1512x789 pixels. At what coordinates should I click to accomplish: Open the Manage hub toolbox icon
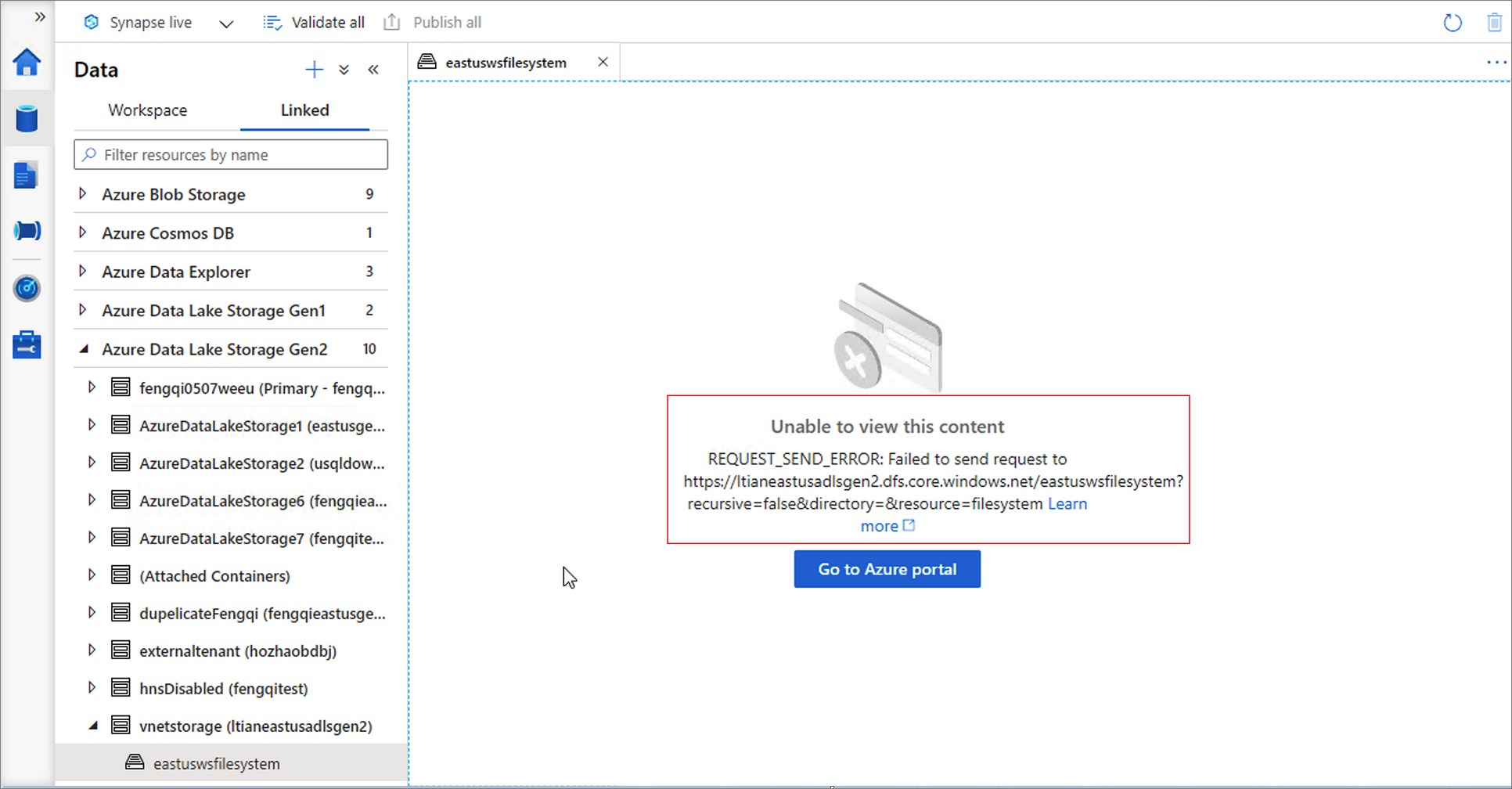coord(27,344)
